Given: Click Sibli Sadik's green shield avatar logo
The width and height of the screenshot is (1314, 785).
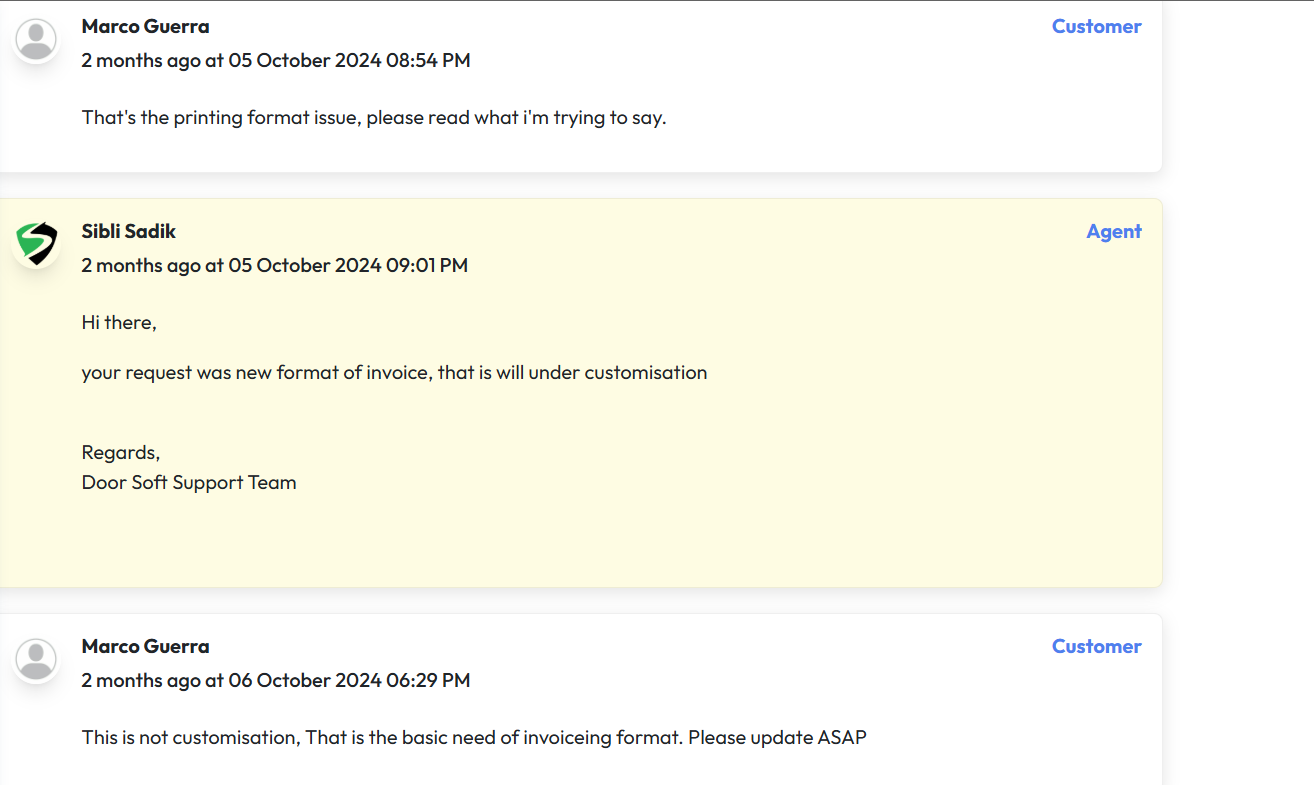Looking at the screenshot, I should click(x=37, y=245).
